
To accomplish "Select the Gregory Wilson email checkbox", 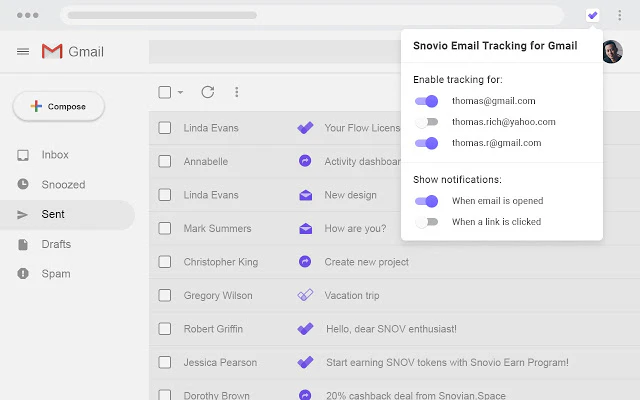I will [x=164, y=295].
